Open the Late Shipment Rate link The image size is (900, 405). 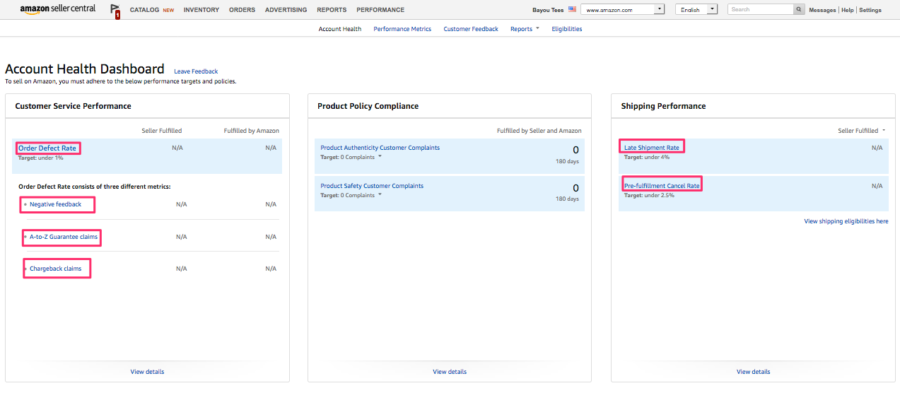[x=651, y=147]
